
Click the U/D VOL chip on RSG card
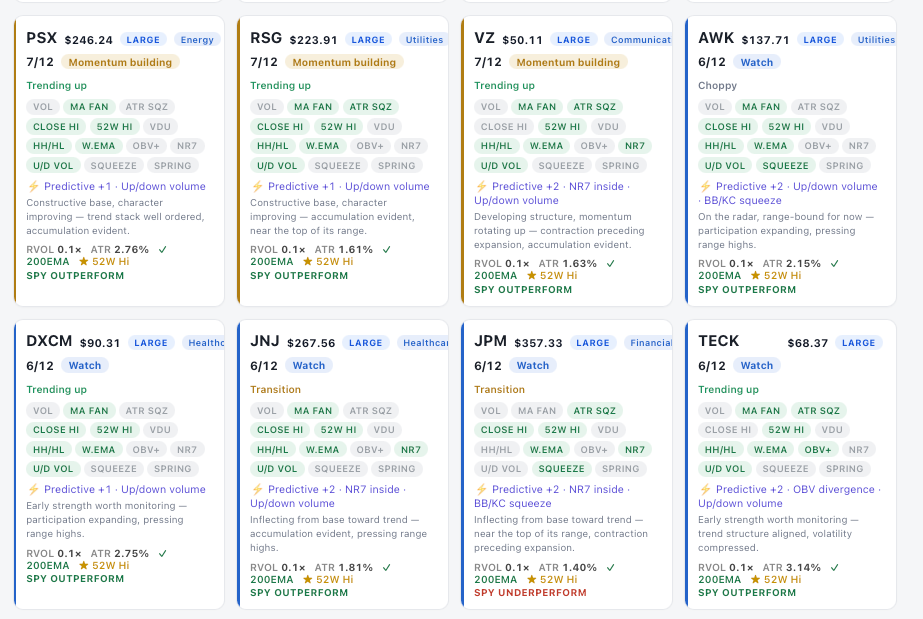click(x=277, y=166)
